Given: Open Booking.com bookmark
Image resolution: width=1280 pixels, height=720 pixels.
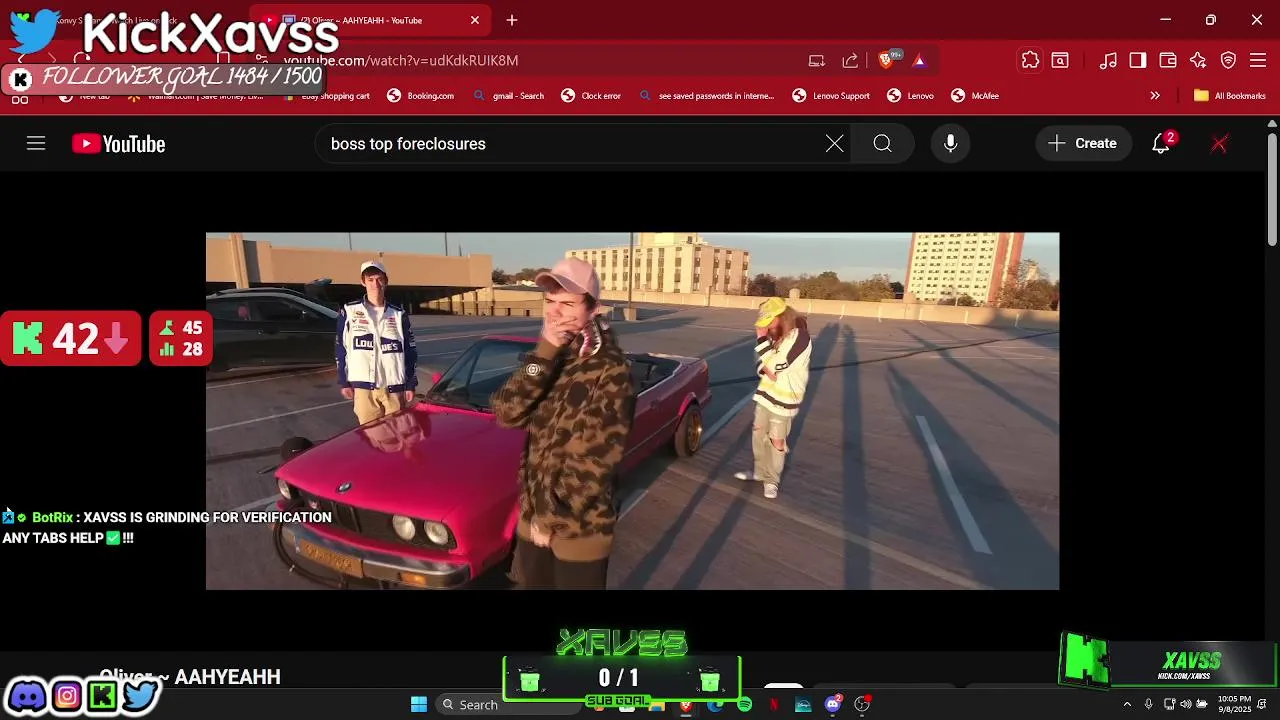Looking at the screenshot, I should [421, 96].
